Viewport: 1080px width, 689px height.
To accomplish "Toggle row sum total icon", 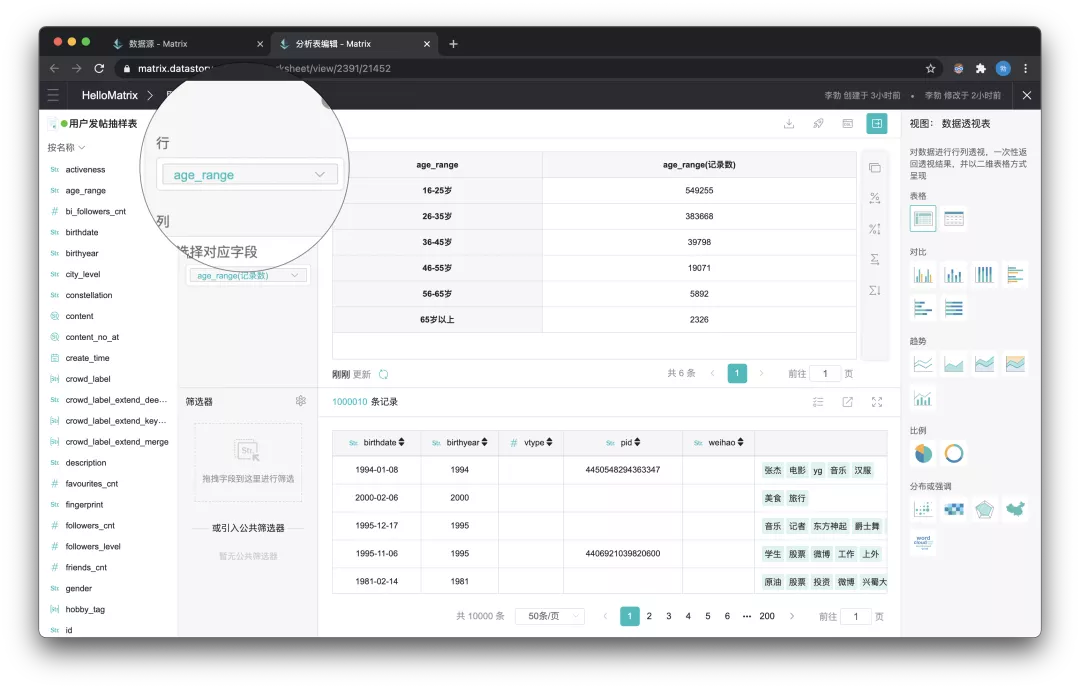I will pos(875,259).
